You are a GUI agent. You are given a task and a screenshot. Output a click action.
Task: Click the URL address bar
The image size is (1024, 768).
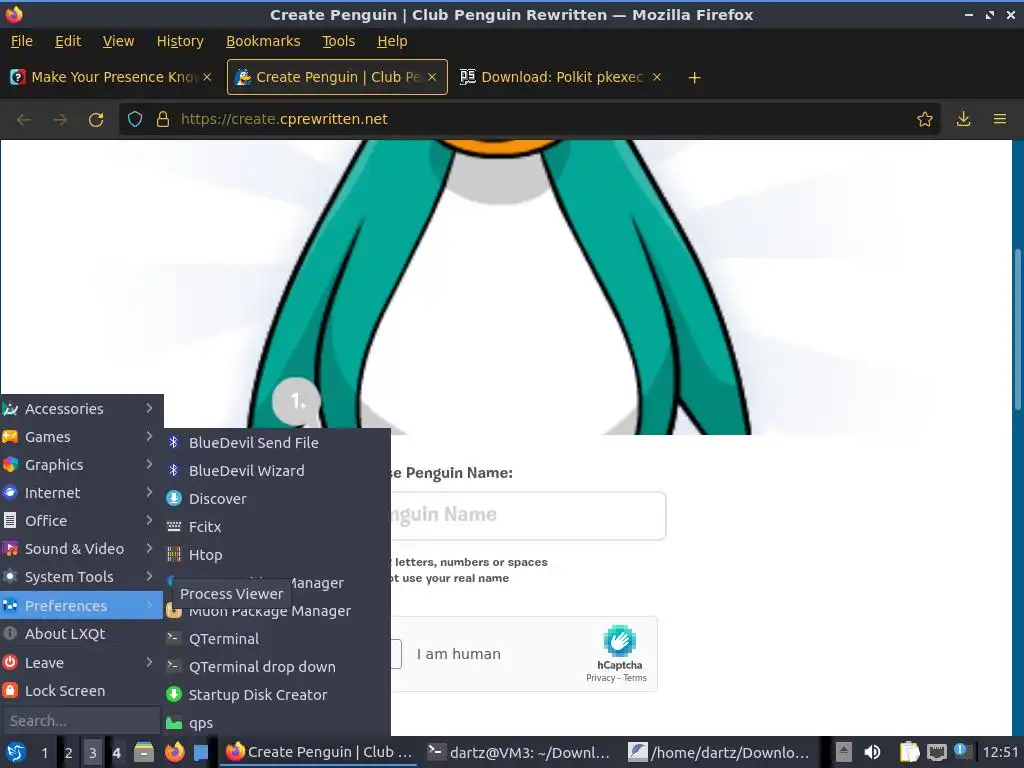coord(529,119)
